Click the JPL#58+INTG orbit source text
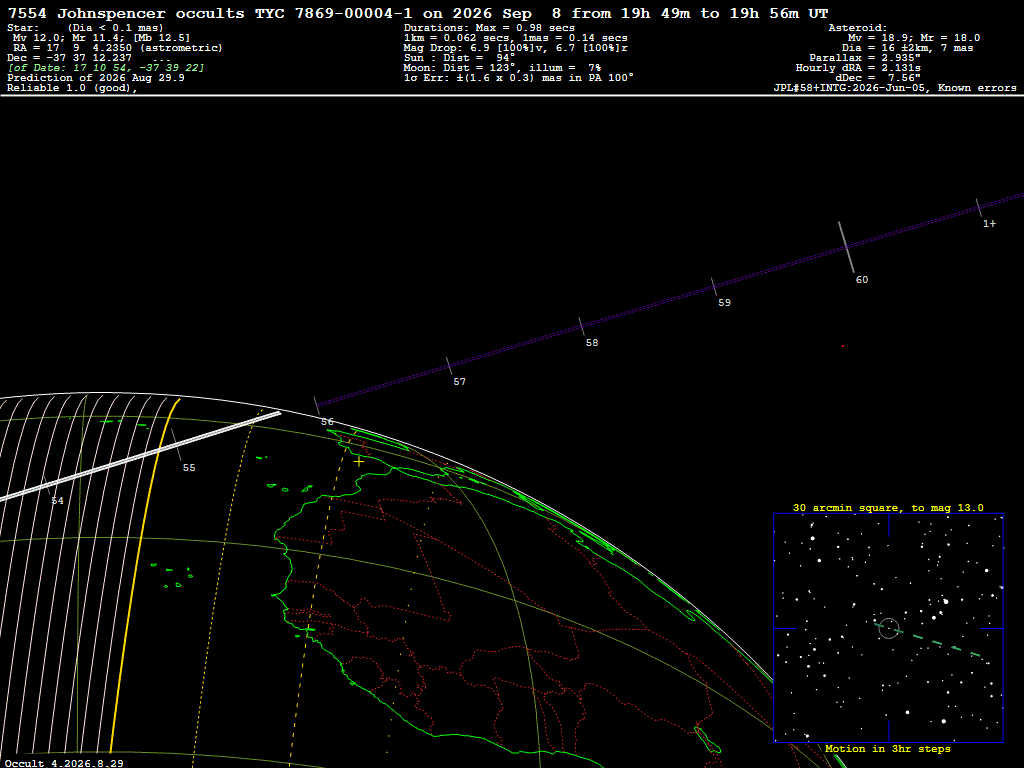 [x=895, y=88]
